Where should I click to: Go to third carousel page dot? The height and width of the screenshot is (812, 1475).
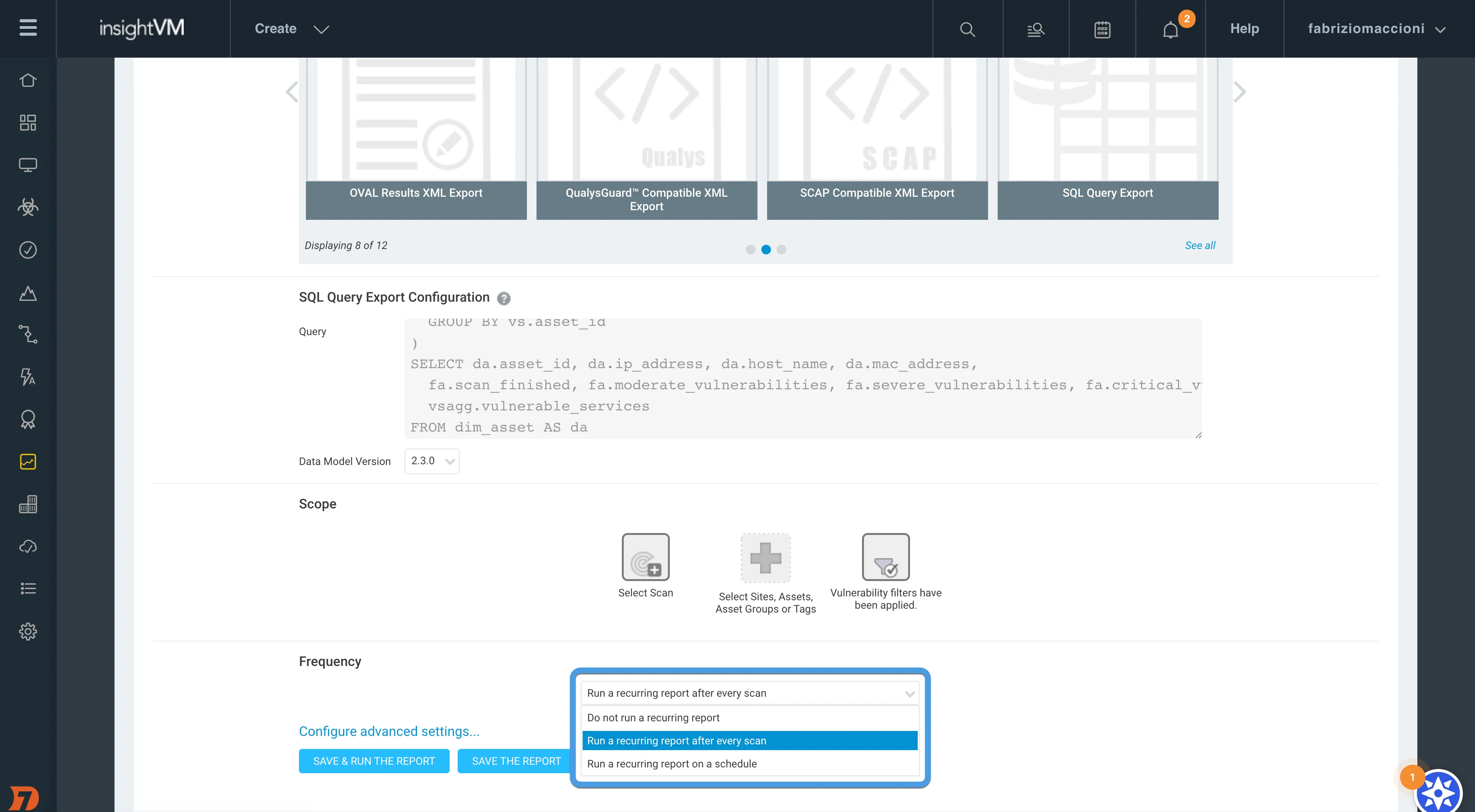(x=781, y=250)
